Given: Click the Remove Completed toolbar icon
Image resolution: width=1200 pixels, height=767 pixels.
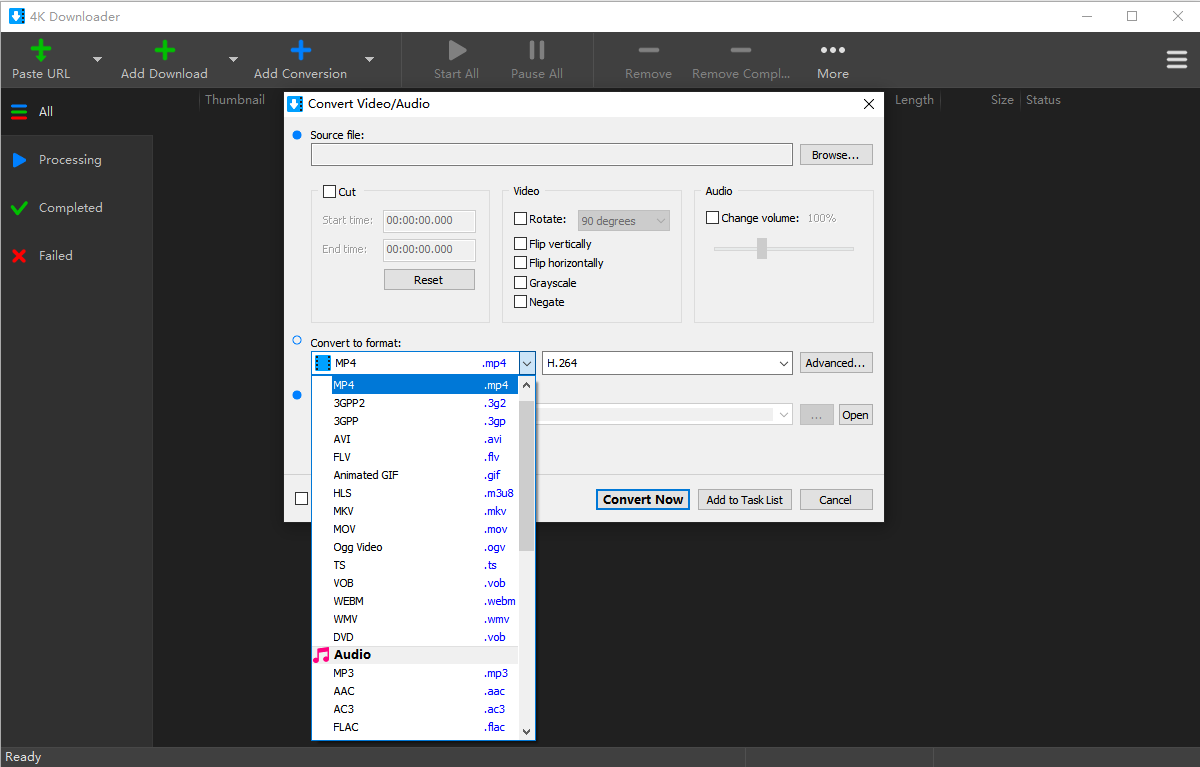Looking at the screenshot, I should pyautogui.click(x=741, y=50).
